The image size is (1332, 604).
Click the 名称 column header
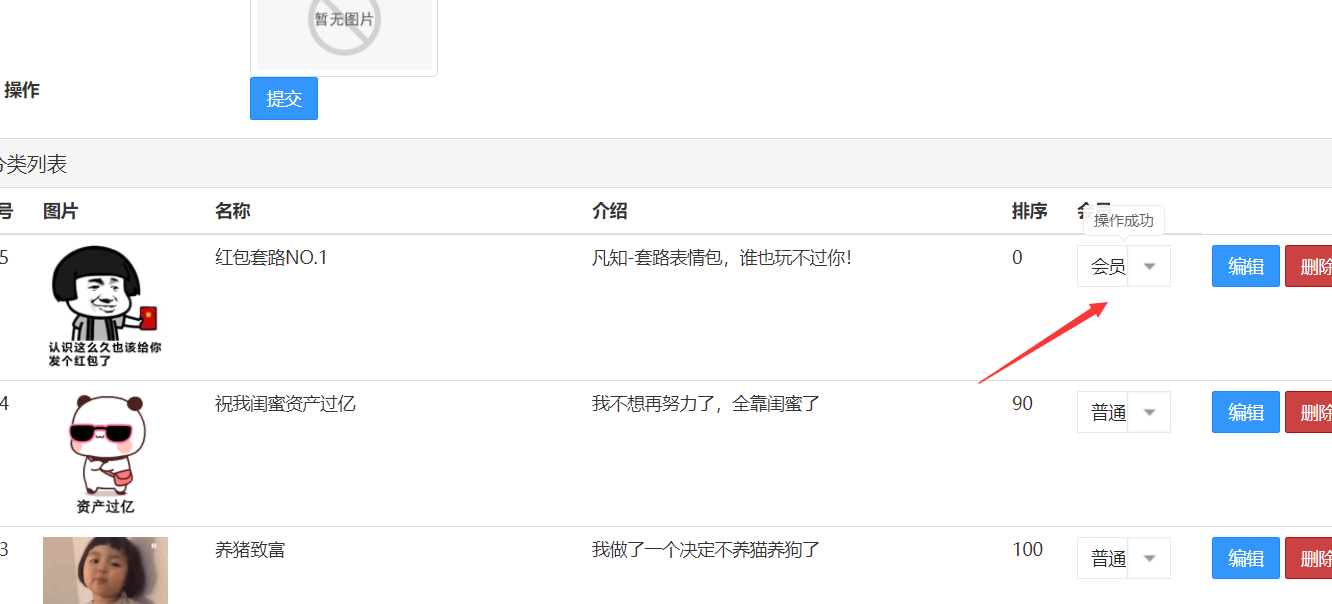pyautogui.click(x=232, y=211)
